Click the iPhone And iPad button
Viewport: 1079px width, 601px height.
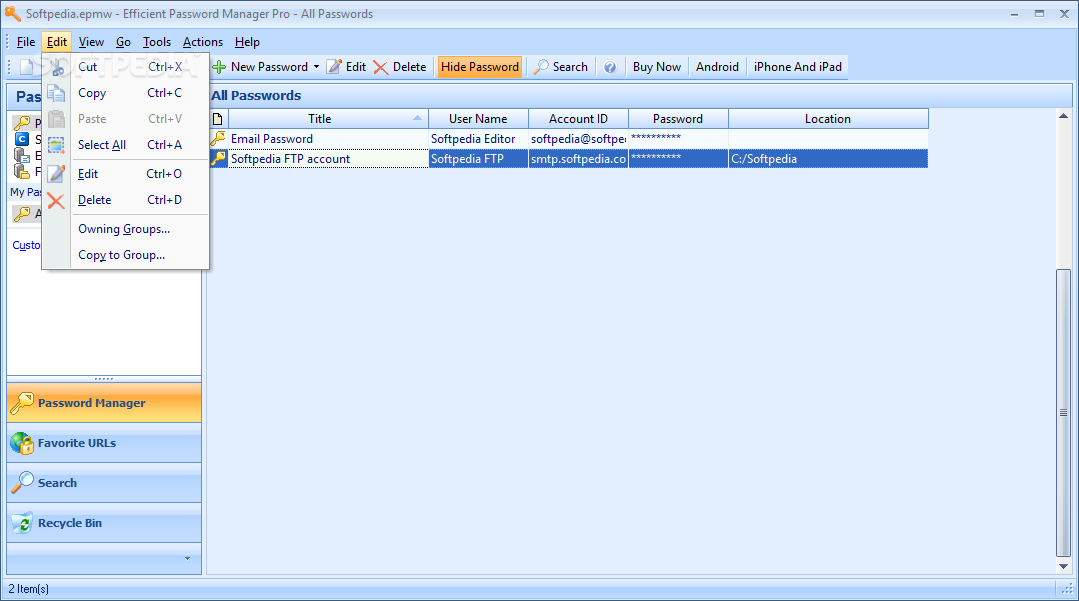798,67
